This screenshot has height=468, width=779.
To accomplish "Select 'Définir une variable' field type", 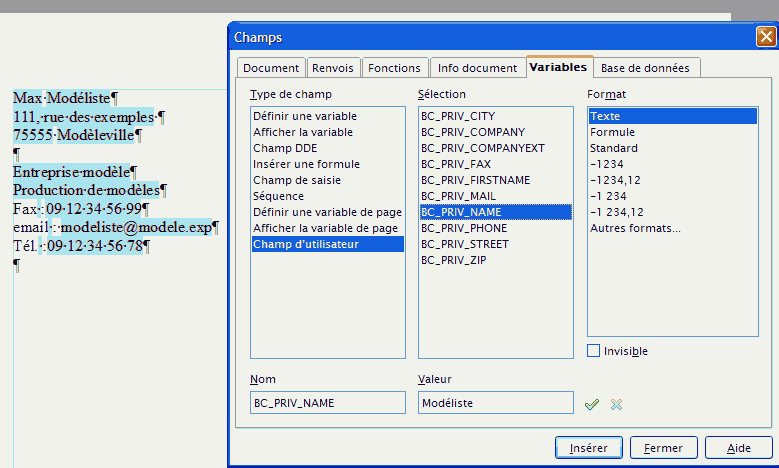I will tap(304, 116).
